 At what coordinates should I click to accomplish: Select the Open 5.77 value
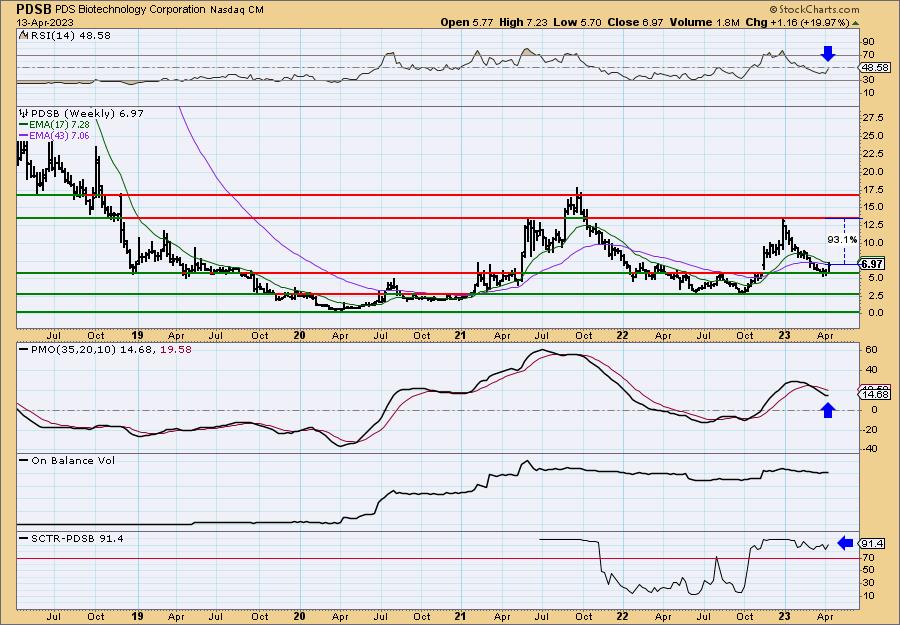click(468, 22)
